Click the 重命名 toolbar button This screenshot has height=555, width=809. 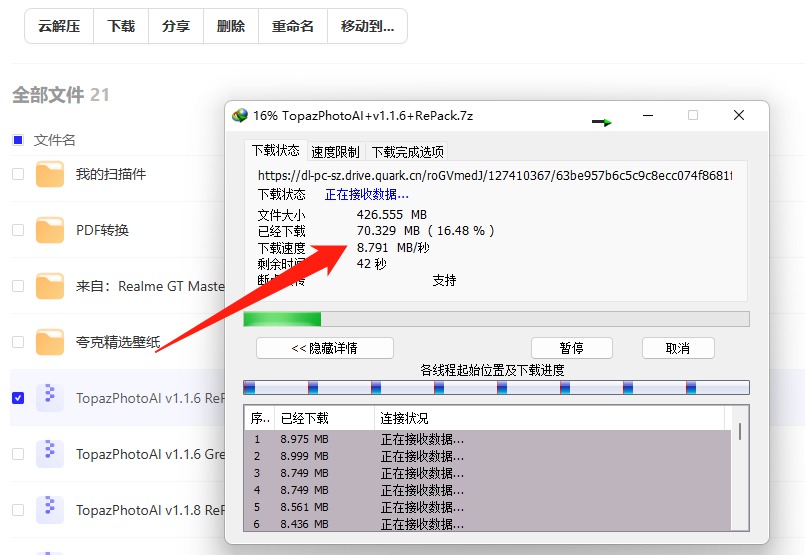[293, 26]
